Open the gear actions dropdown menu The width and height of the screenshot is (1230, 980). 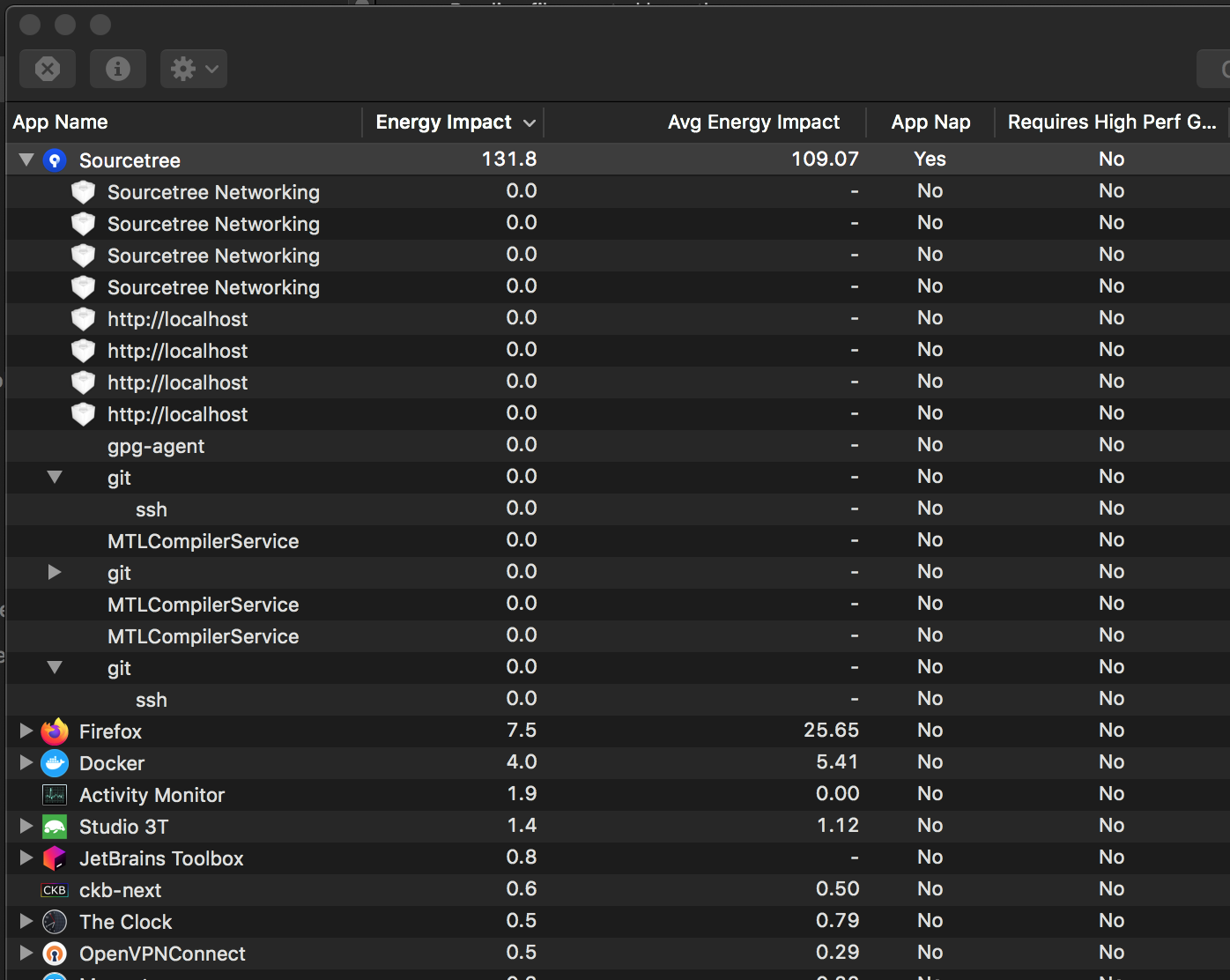tap(194, 69)
